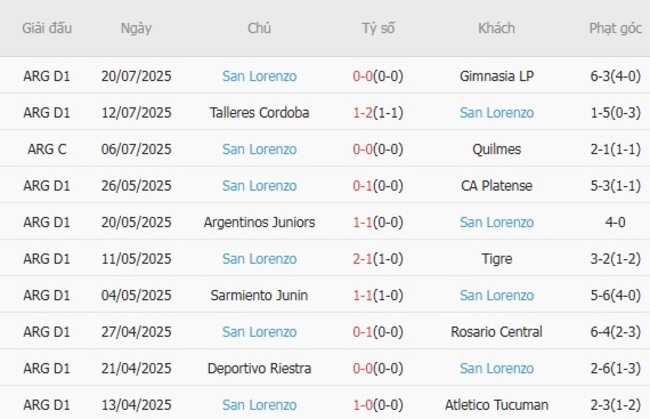
Task: Click the 1-0 score versus Atletico Tucuman
Action: click(364, 405)
